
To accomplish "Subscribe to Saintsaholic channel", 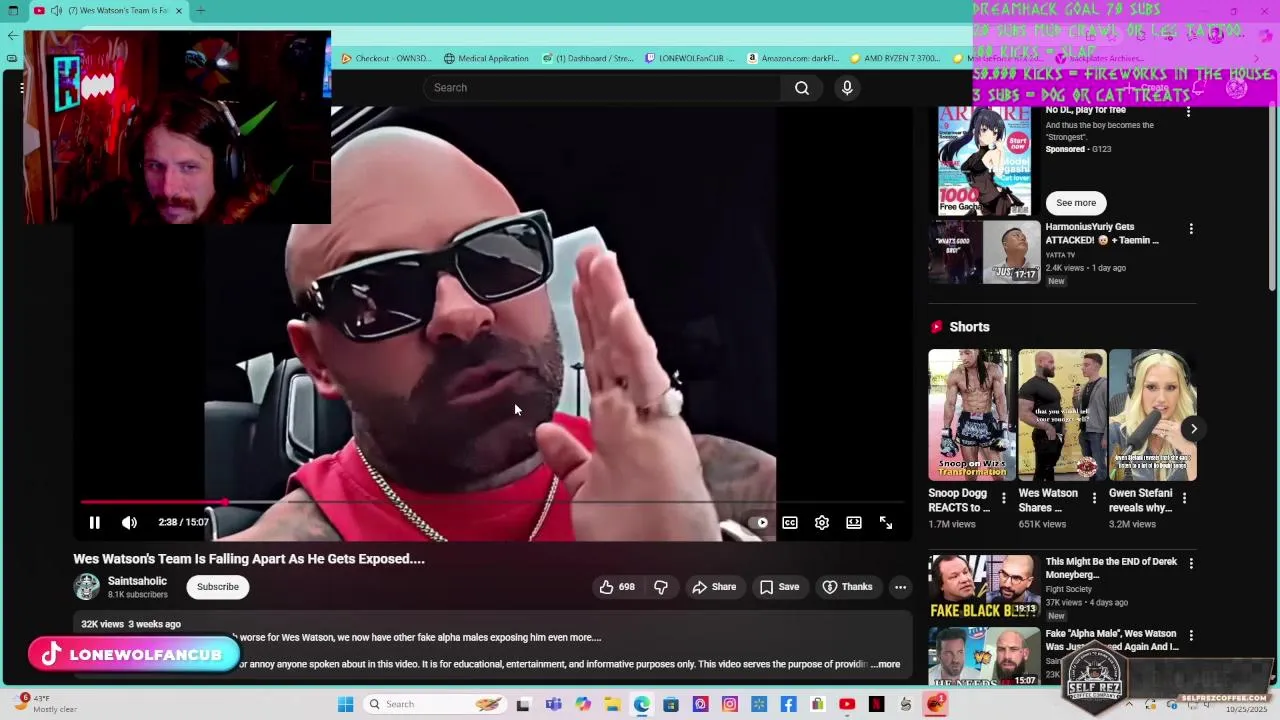I will 218,587.
